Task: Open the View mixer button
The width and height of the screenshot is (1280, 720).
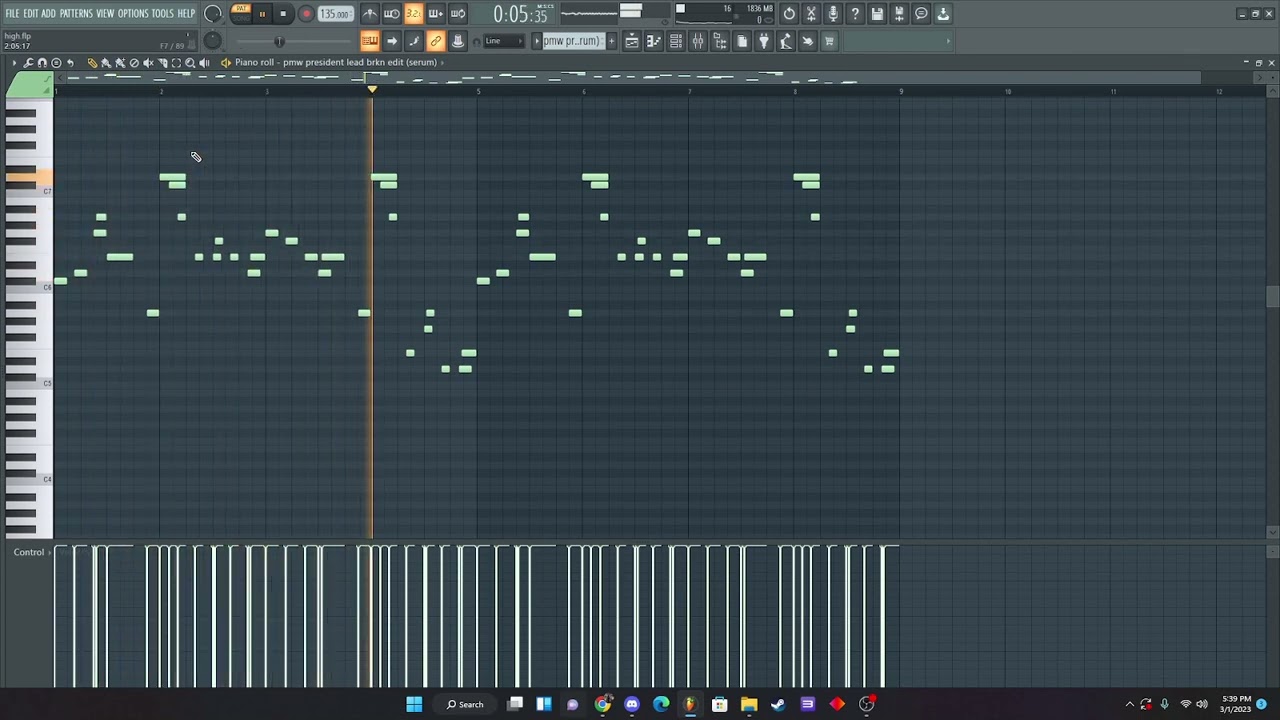Action: coord(698,41)
